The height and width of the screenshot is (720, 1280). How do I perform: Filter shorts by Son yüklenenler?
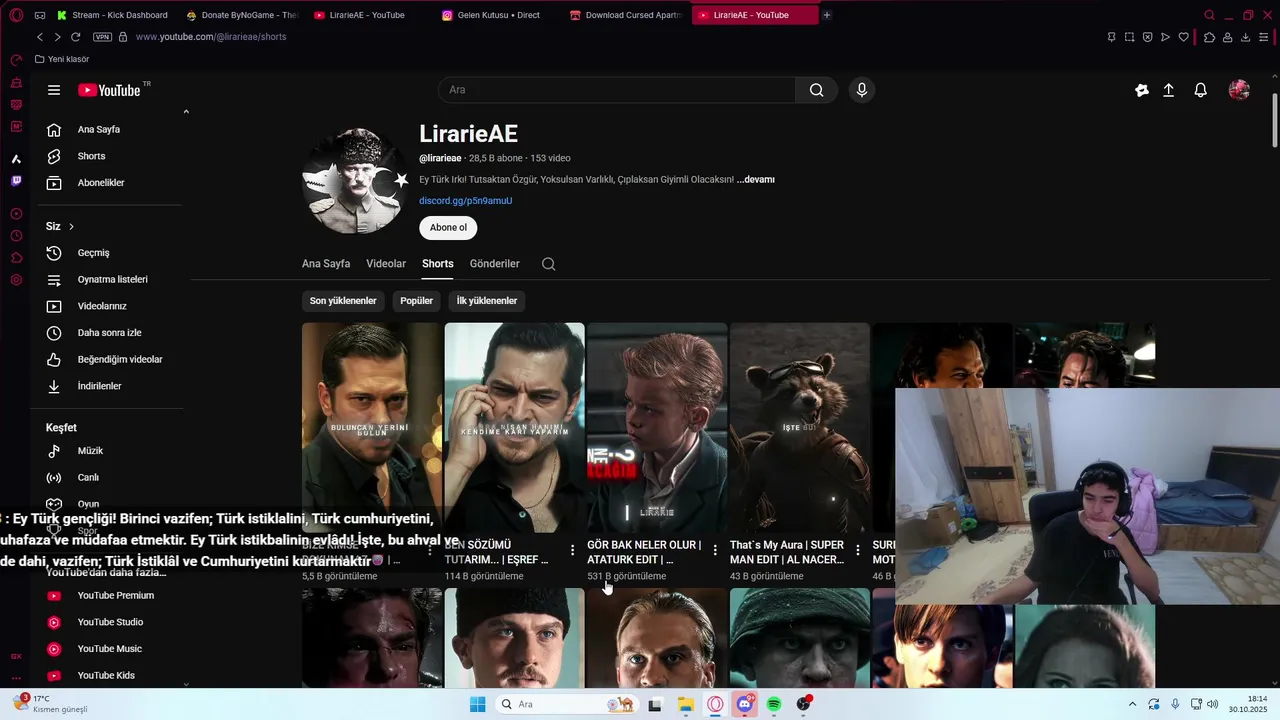point(343,301)
